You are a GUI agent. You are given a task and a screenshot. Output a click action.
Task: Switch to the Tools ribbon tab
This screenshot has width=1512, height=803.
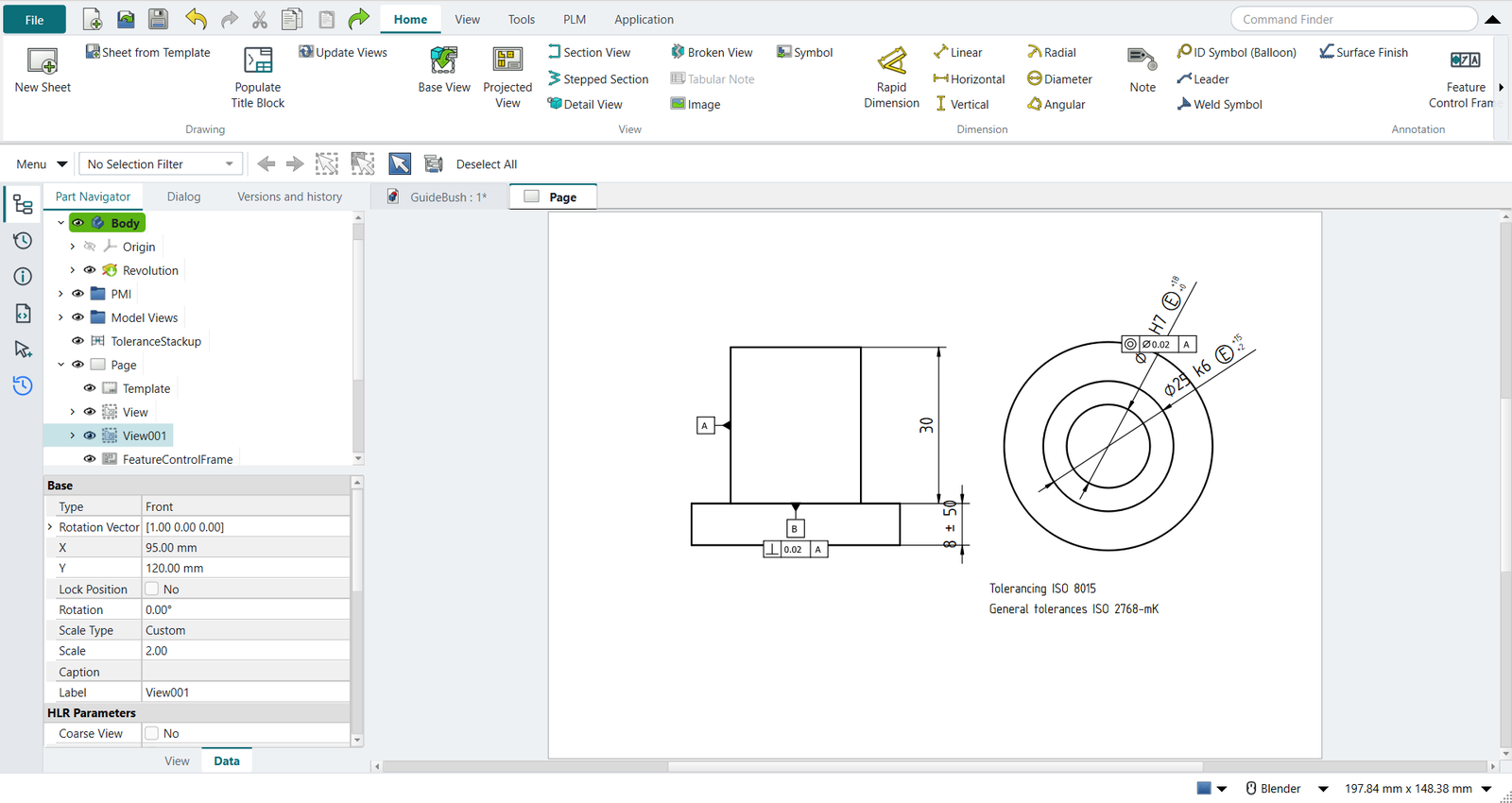click(x=522, y=19)
